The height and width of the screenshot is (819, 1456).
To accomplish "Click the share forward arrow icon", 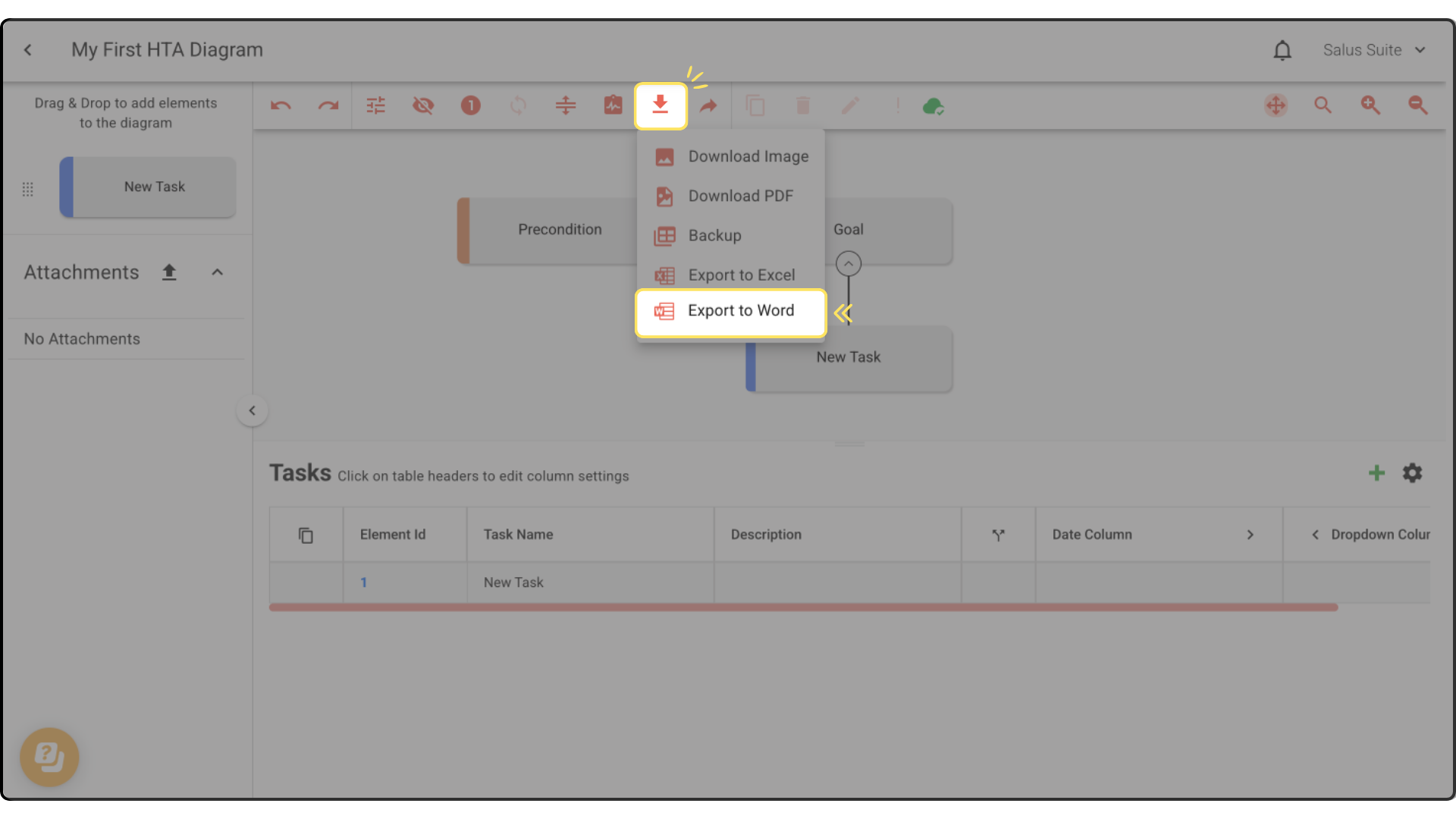I will pyautogui.click(x=708, y=106).
